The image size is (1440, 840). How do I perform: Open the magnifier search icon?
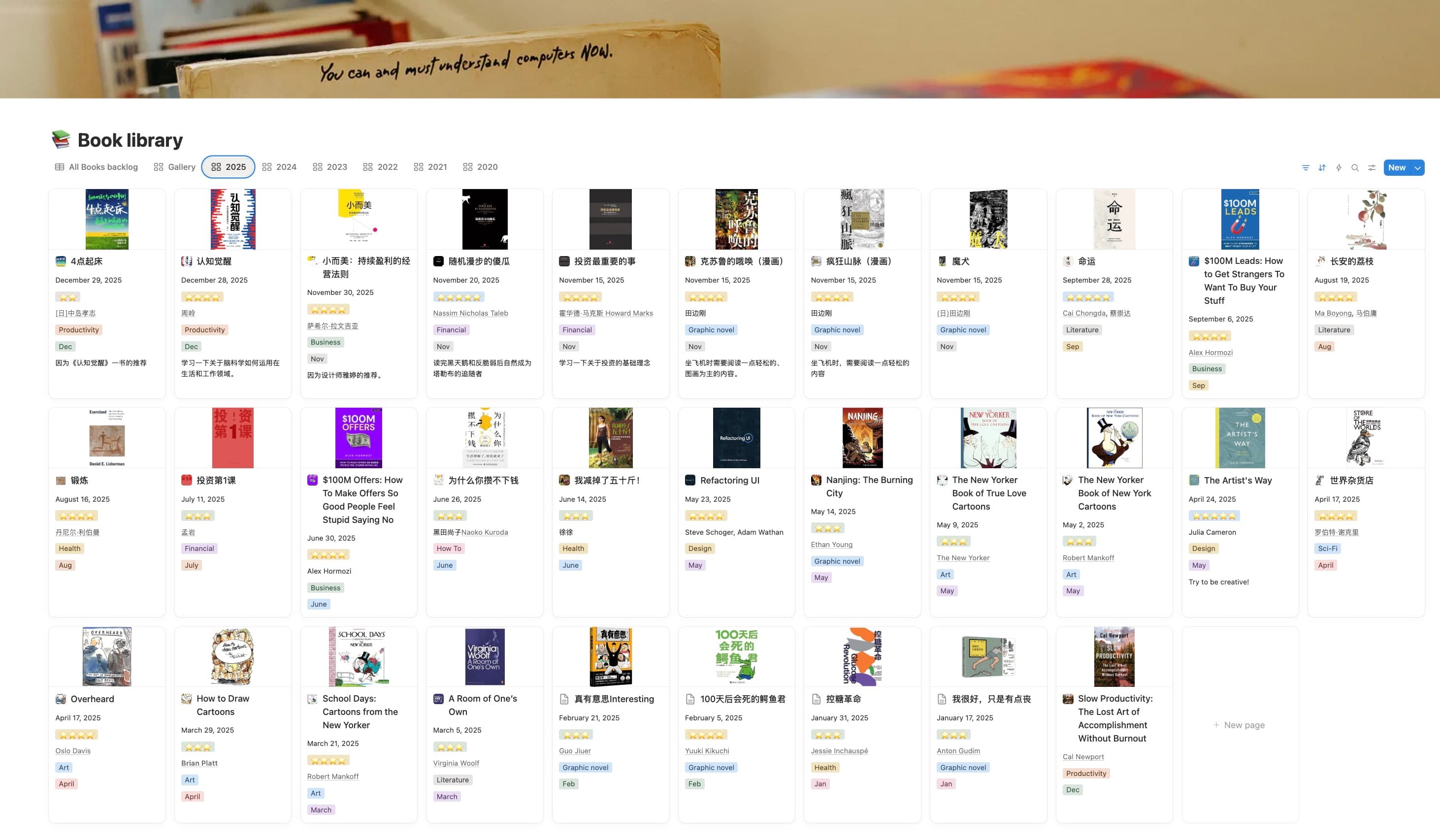(1355, 167)
